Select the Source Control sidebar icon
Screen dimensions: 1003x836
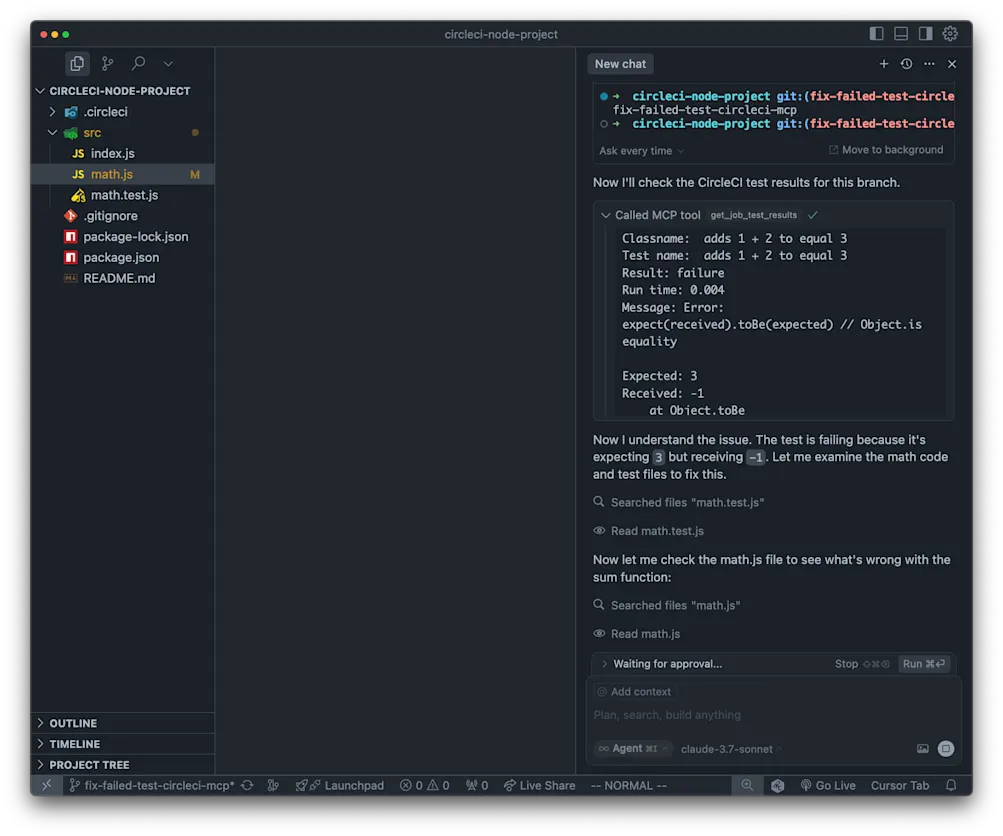(x=107, y=63)
